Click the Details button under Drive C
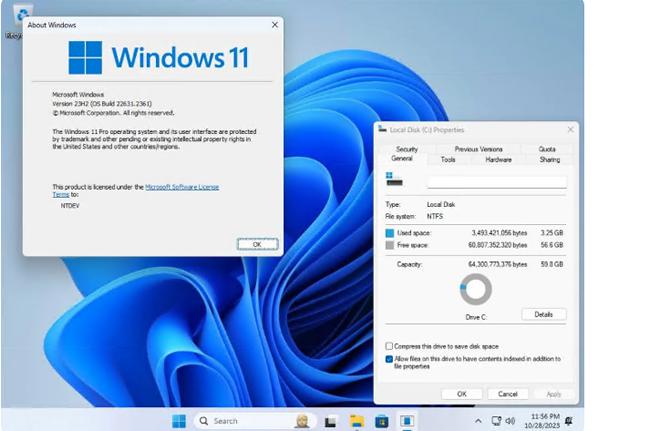650x431 pixels. click(543, 314)
